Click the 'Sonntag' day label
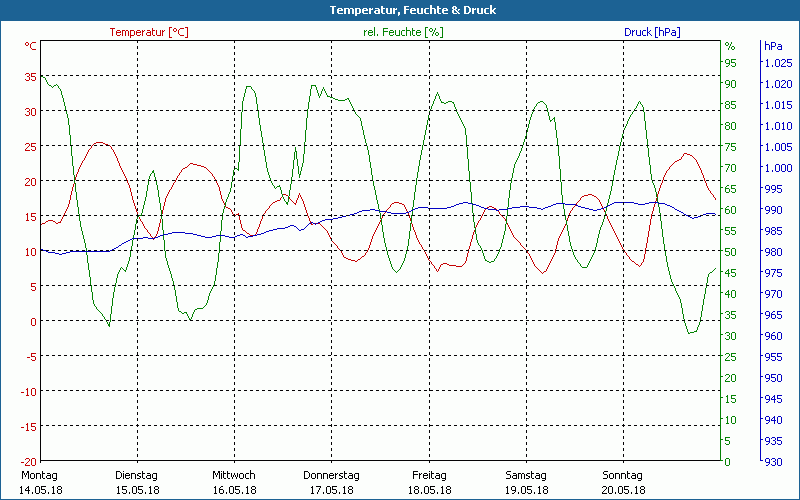800x500 pixels. [622, 475]
